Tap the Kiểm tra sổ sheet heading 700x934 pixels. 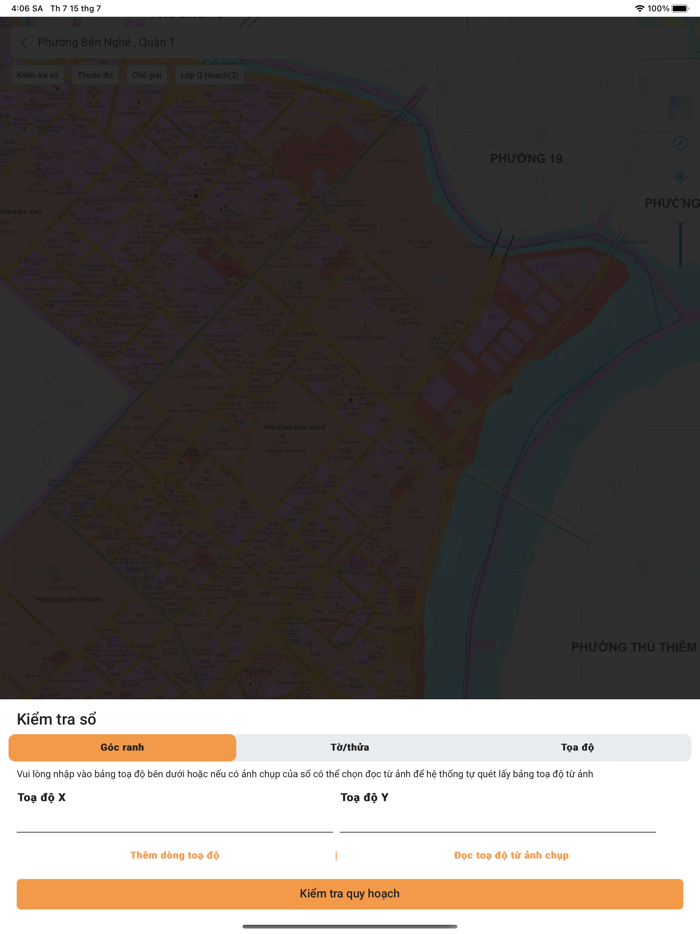click(57, 719)
